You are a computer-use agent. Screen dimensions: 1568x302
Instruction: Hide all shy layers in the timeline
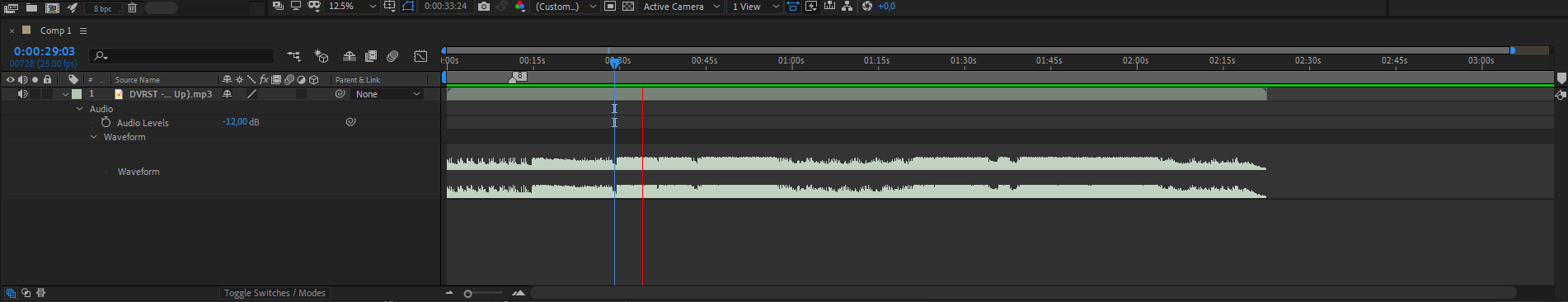350,56
